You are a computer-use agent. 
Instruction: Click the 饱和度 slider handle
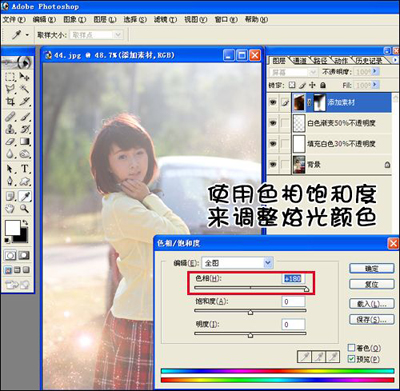pyautogui.click(x=250, y=312)
